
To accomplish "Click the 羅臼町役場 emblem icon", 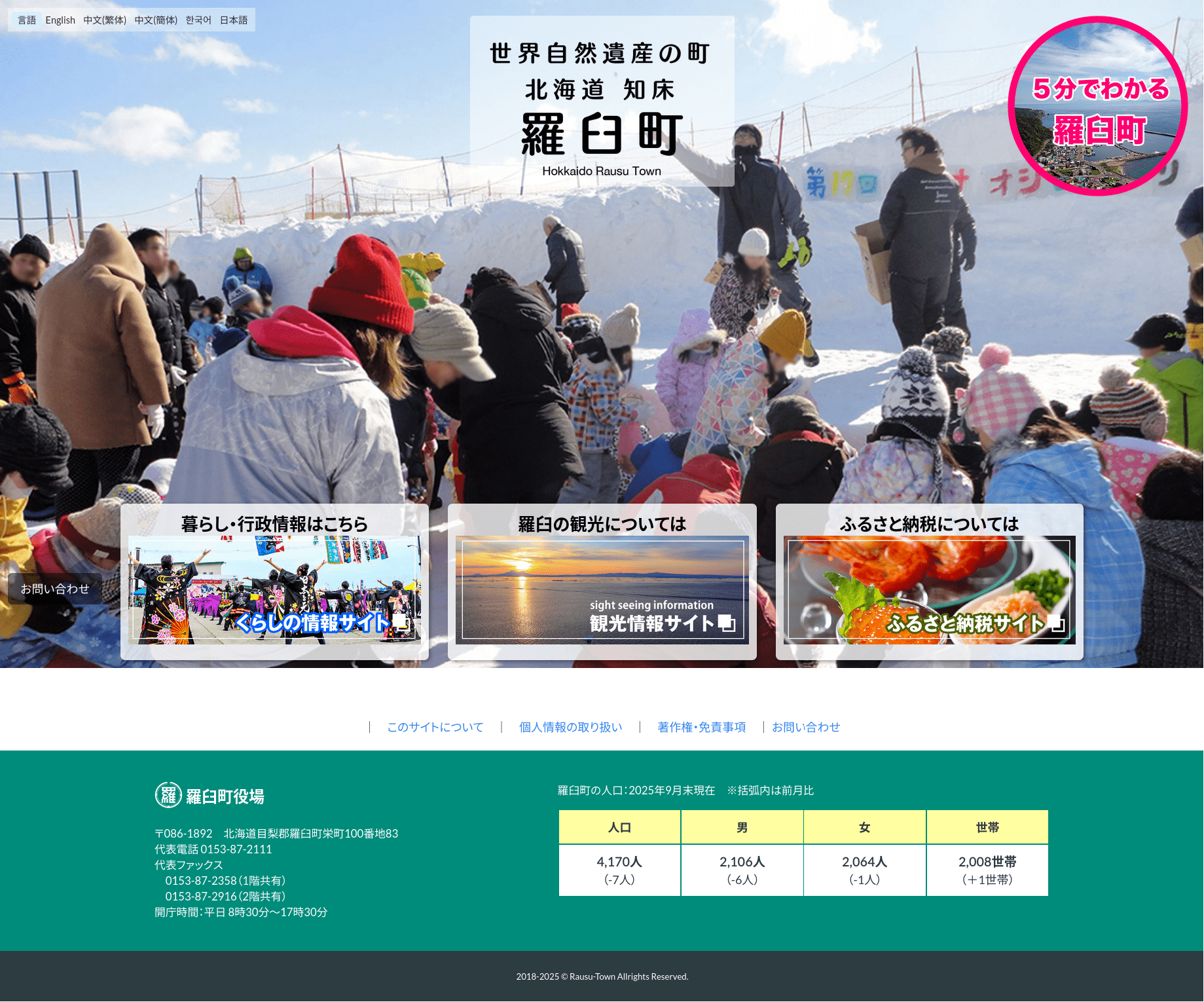I will tap(168, 796).
